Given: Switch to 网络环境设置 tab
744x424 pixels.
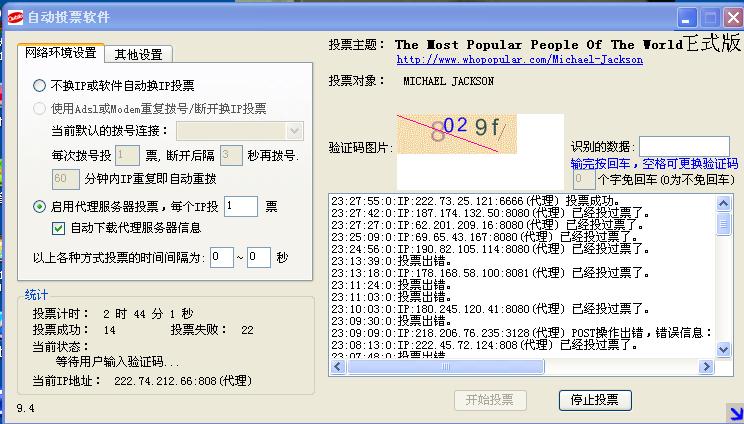Looking at the screenshot, I should pyautogui.click(x=61, y=53).
